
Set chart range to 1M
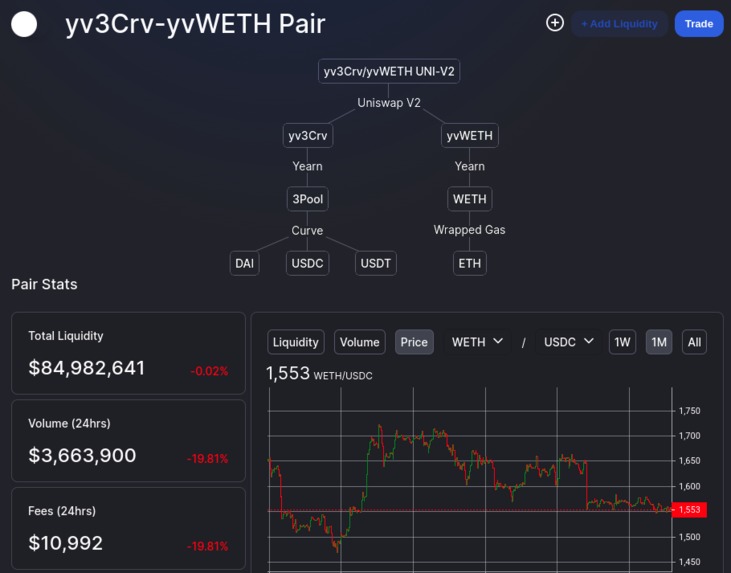(659, 342)
